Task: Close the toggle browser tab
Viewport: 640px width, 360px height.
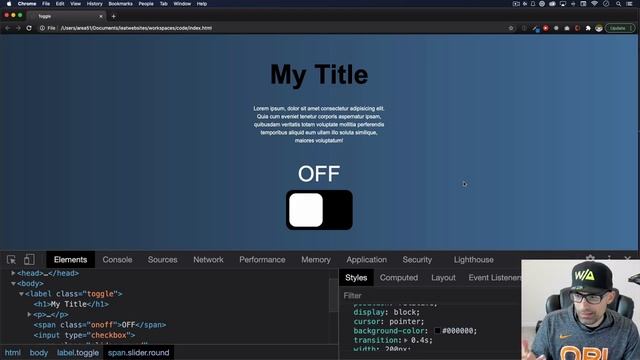Action: [x=101, y=16]
